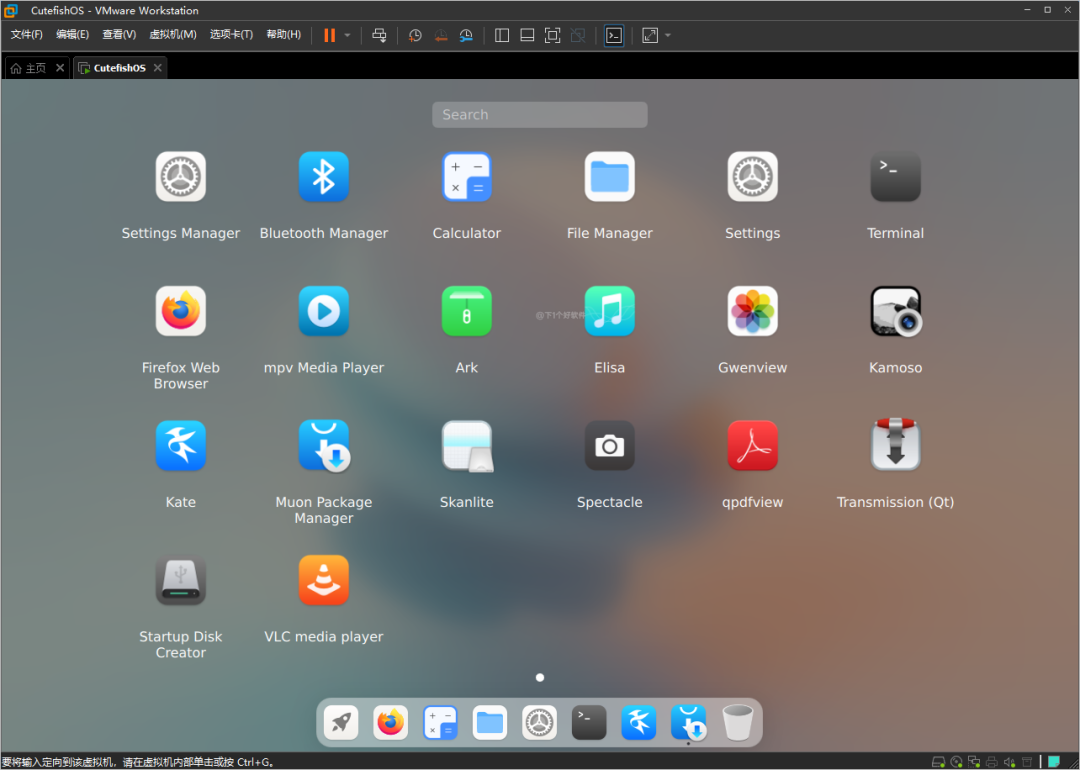Click the launcher Search field

tap(539, 114)
